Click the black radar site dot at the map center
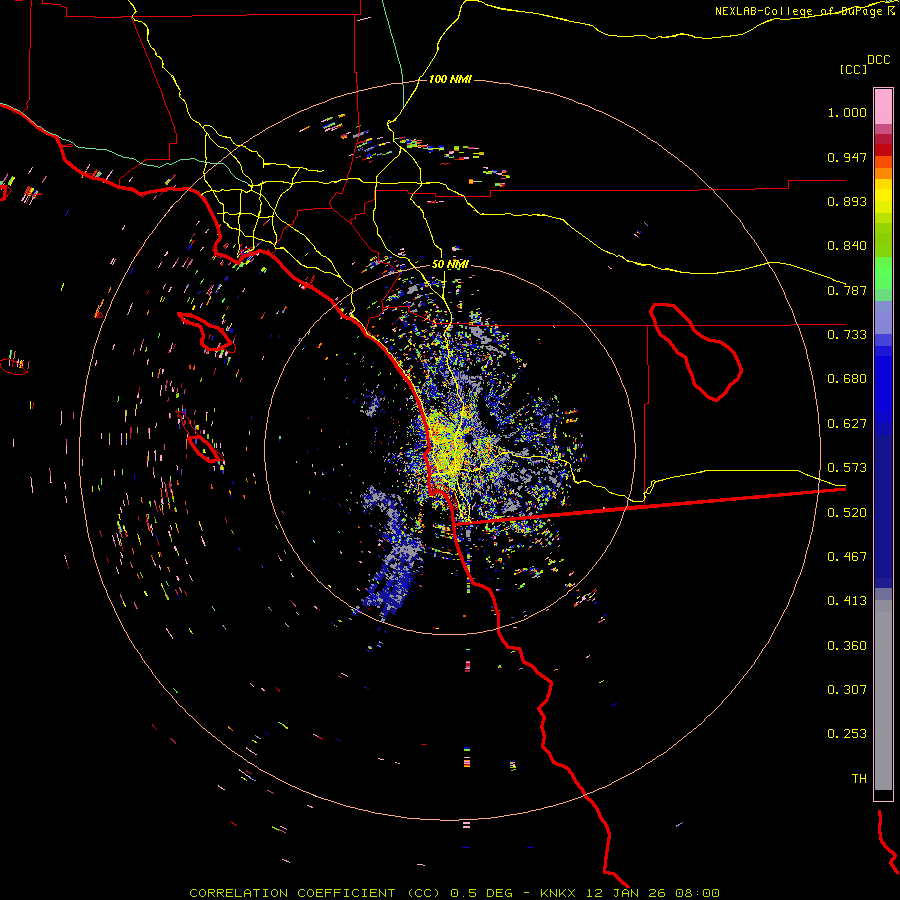900x900 pixels. click(468, 439)
